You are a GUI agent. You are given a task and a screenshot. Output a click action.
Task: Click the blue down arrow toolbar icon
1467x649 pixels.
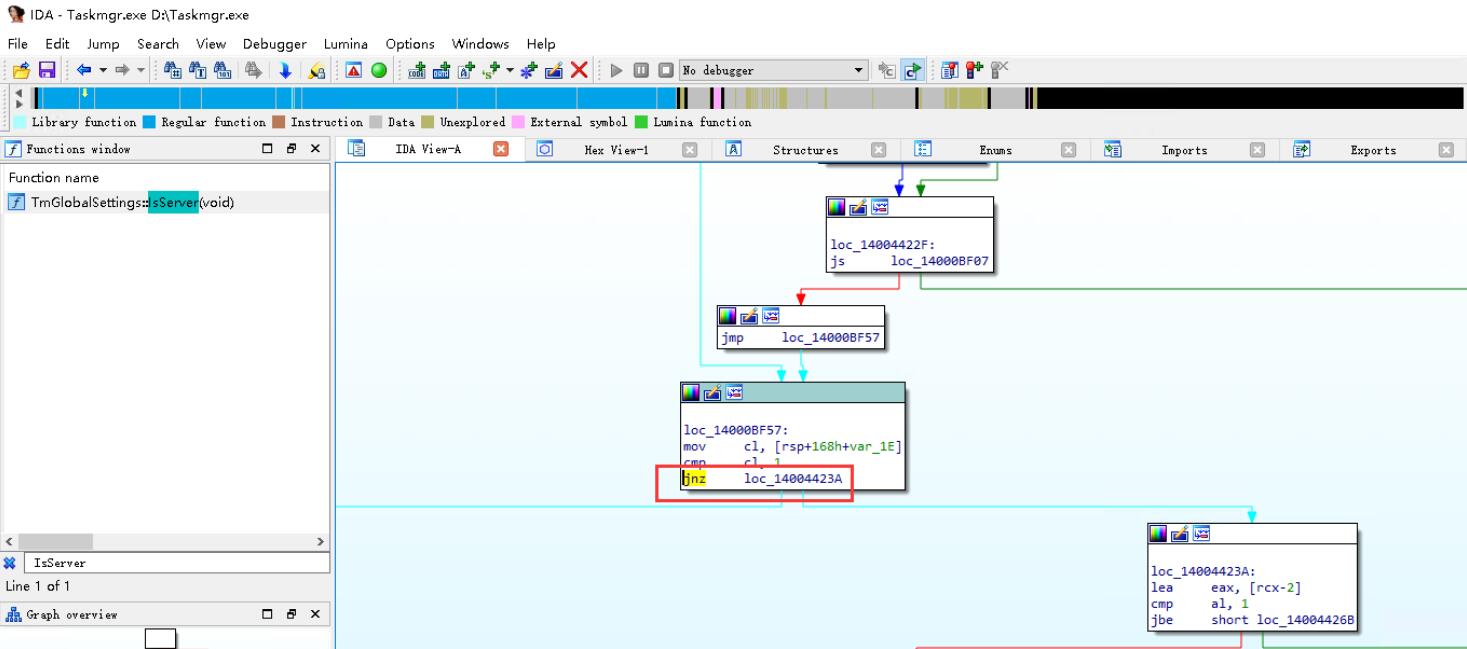[287, 70]
